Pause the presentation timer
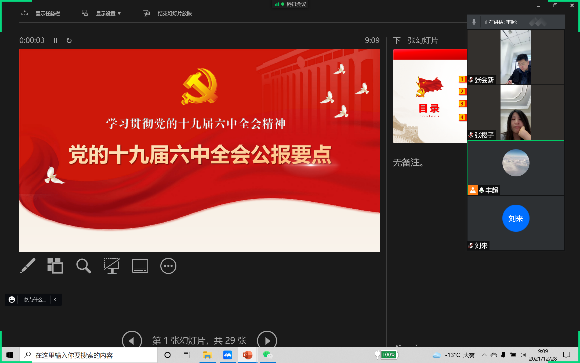Screen dimensions: 580x363 click(x=55, y=40)
